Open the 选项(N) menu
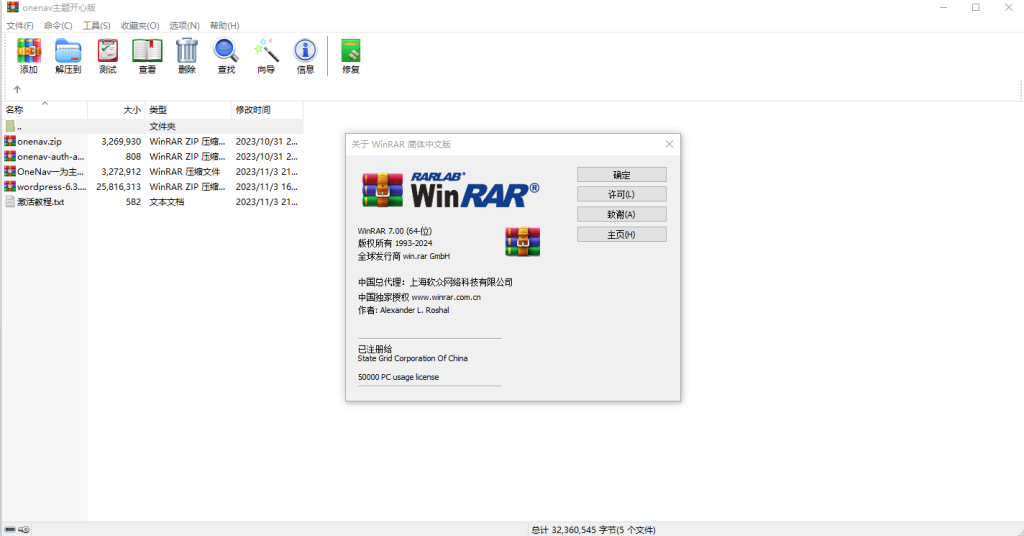The width and height of the screenshot is (1024, 536). [184, 25]
